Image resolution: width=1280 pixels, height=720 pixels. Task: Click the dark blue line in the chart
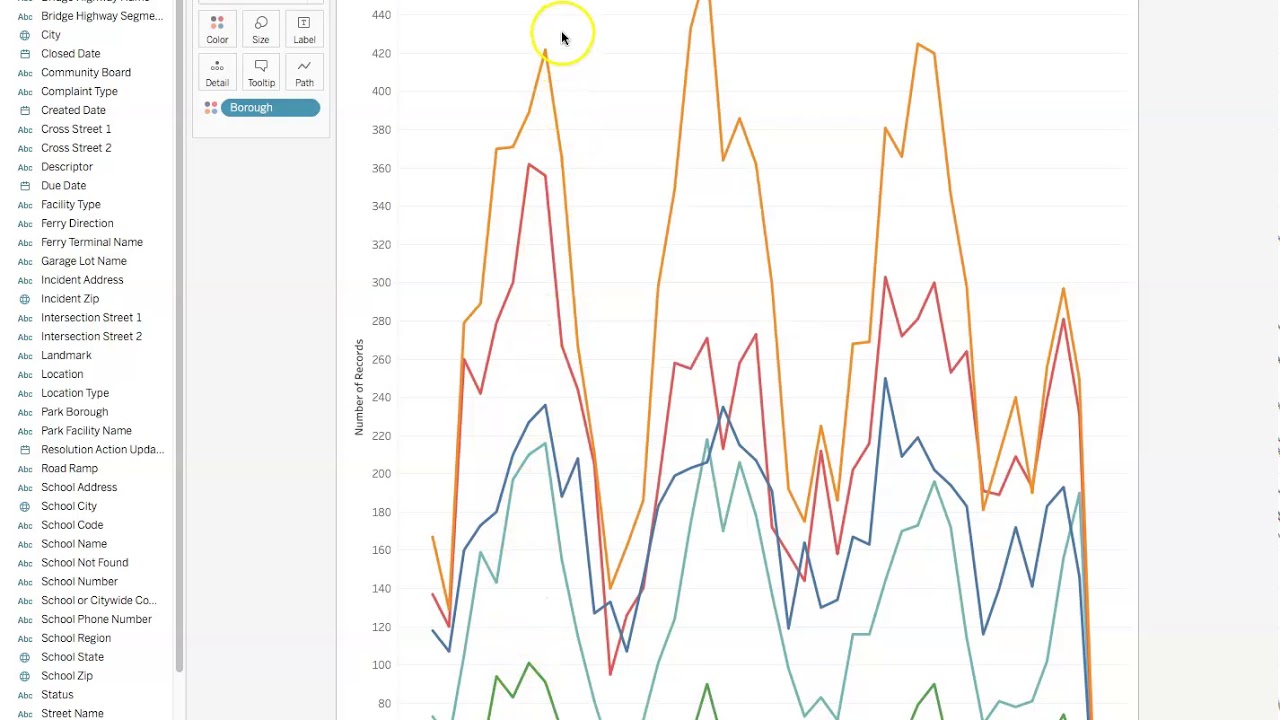885,380
